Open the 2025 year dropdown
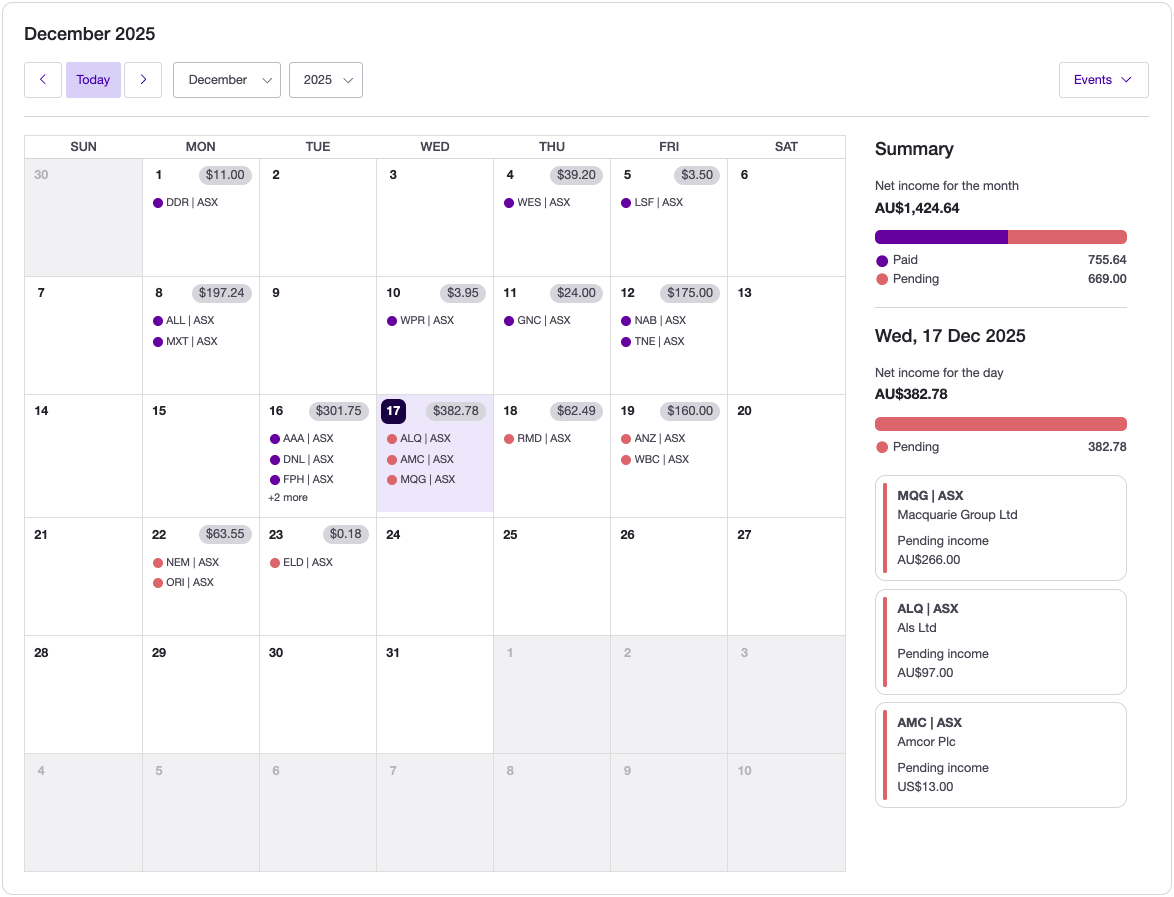The width and height of the screenshot is (1174, 897). [326, 79]
